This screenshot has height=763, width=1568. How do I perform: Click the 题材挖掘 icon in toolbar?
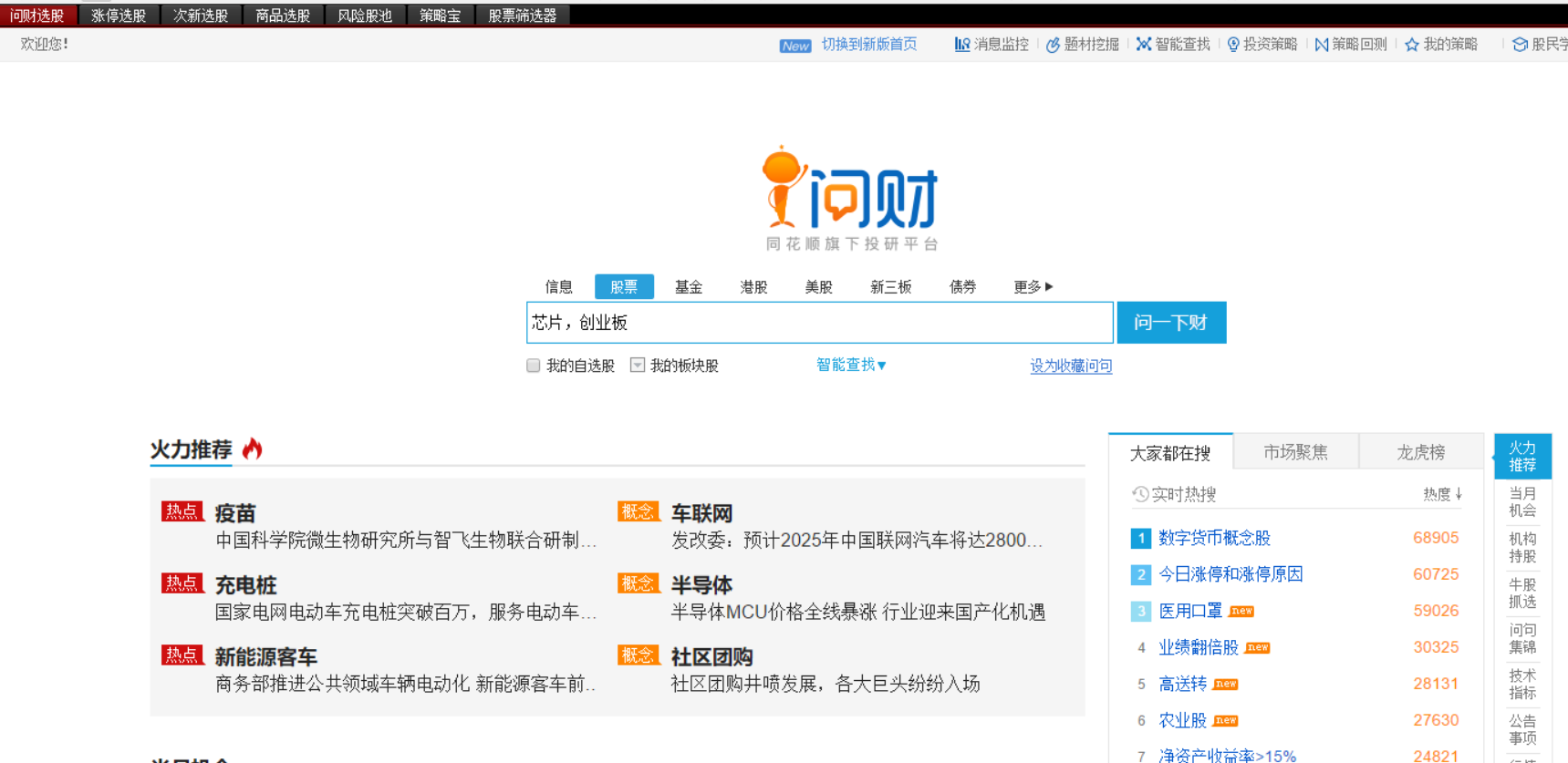pos(1053,45)
